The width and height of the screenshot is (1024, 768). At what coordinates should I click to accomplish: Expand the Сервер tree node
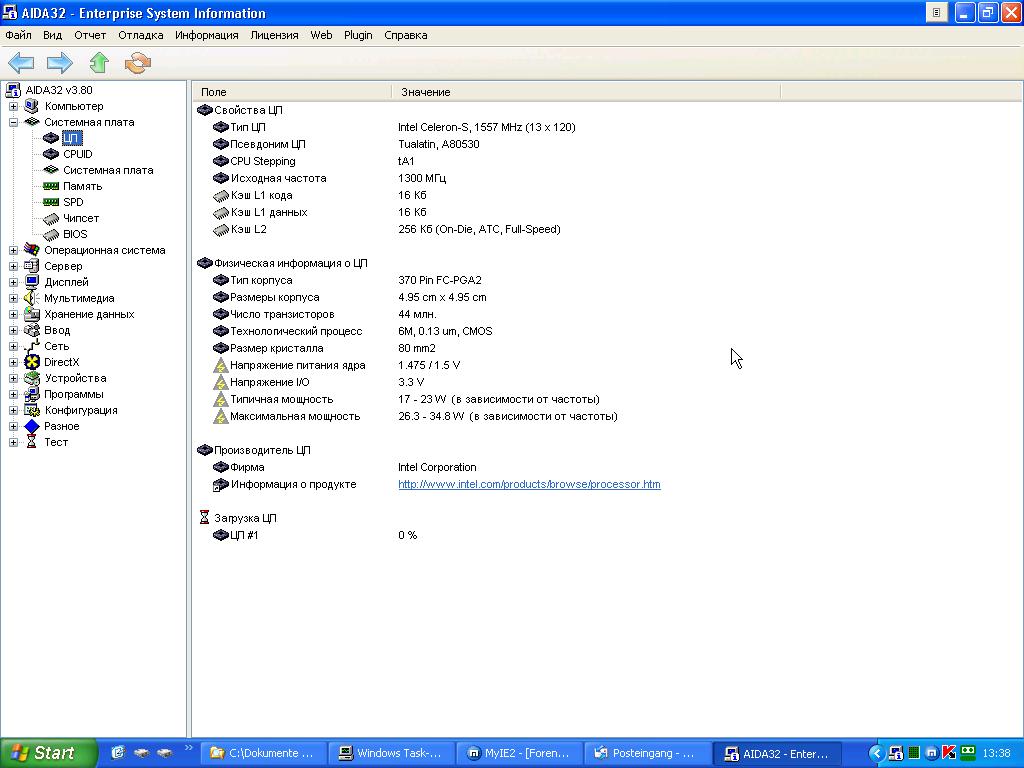click(13, 266)
